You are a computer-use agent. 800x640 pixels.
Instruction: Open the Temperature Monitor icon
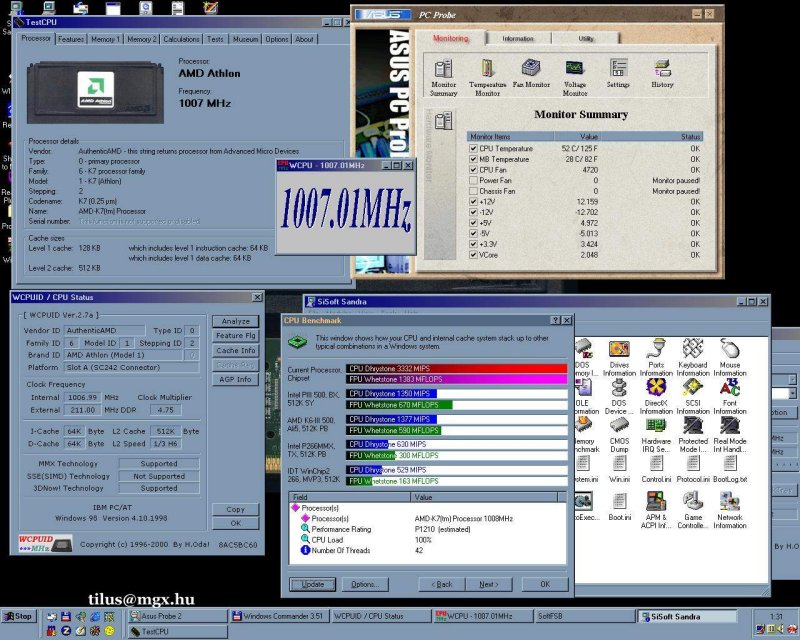click(x=487, y=78)
